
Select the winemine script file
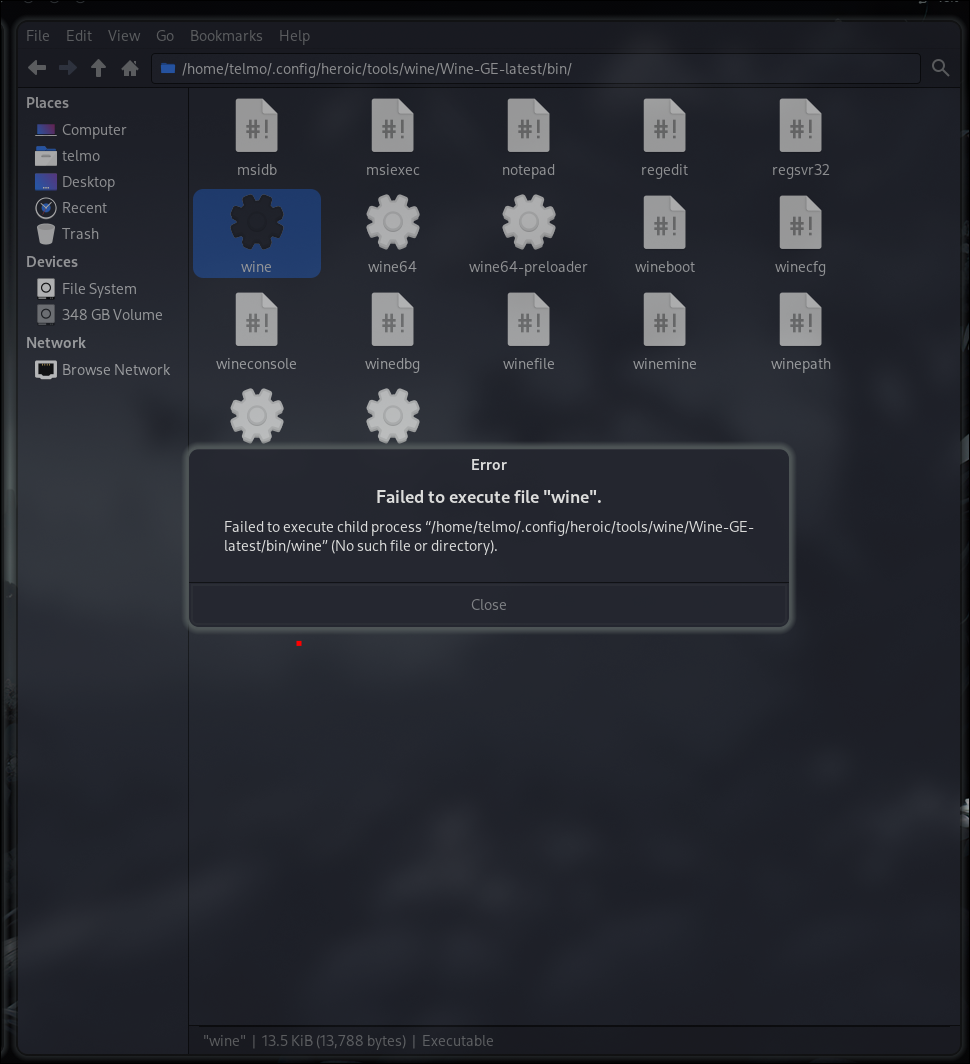(665, 320)
